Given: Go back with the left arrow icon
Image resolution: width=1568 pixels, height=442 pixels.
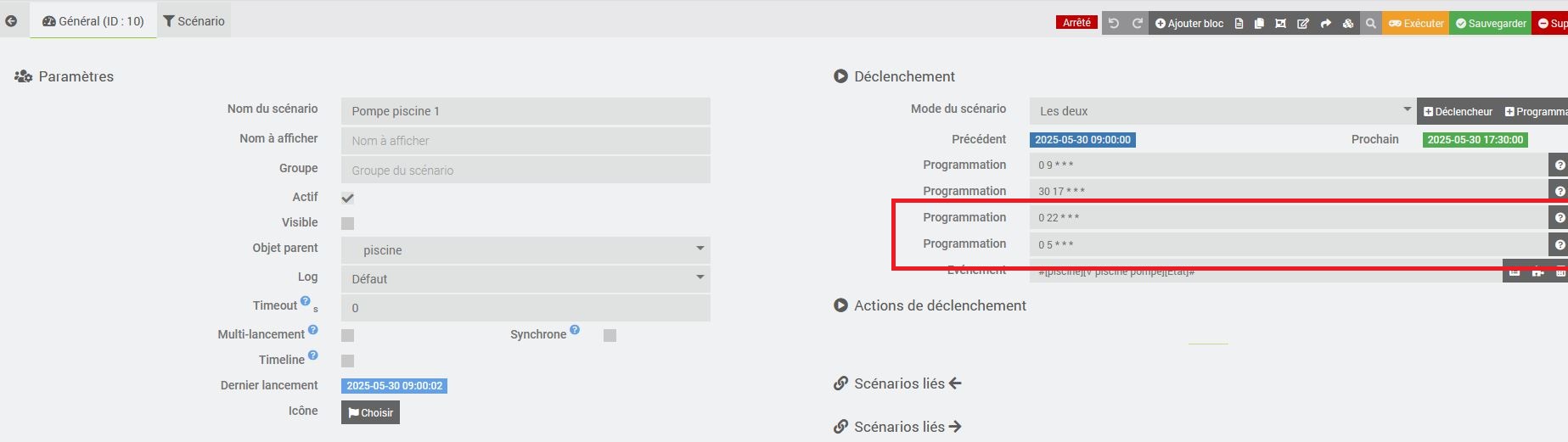Looking at the screenshot, I should [x=11, y=21].
